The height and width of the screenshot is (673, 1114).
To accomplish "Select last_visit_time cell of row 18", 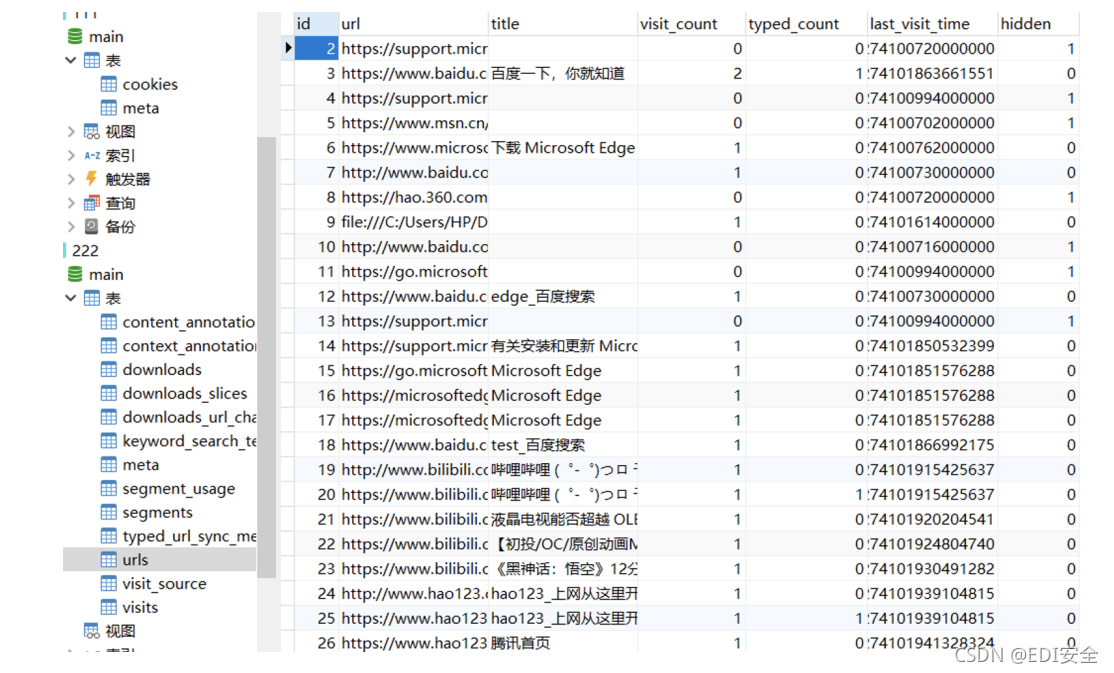I will (932, 445).
